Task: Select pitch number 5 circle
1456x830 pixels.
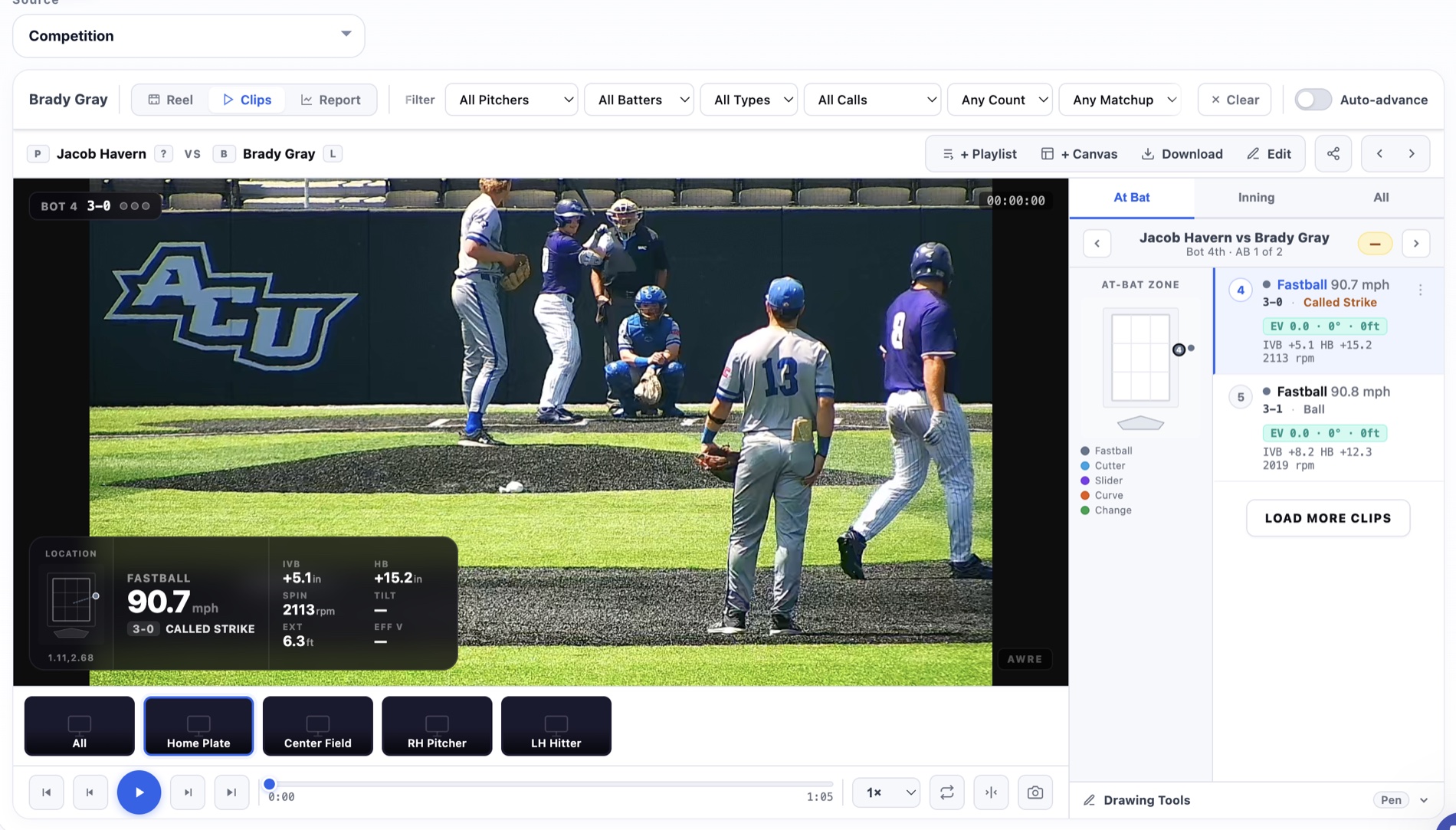Action: coord(1241,397)
